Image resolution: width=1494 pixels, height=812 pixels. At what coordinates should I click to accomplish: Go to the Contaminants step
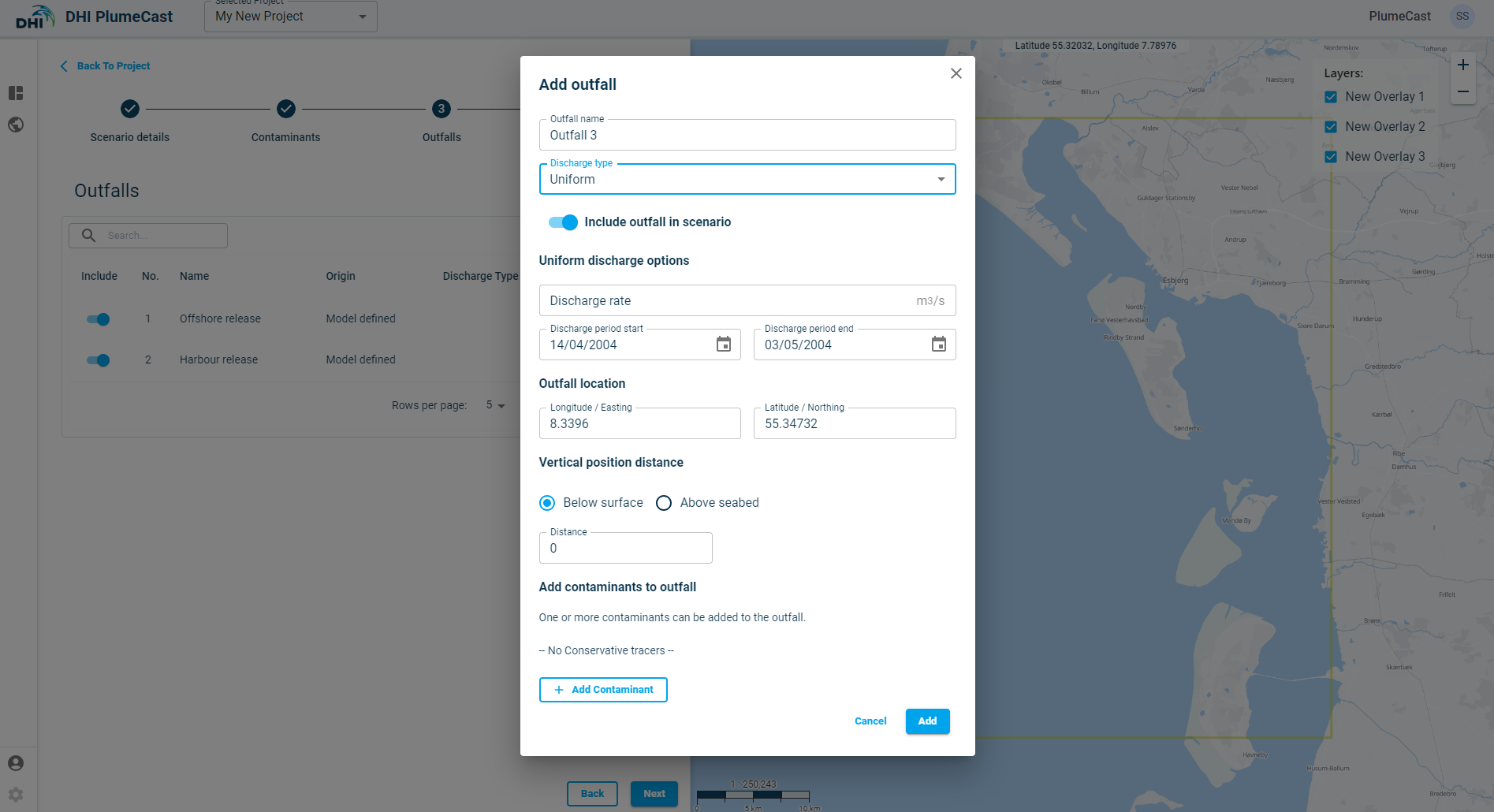285,109
